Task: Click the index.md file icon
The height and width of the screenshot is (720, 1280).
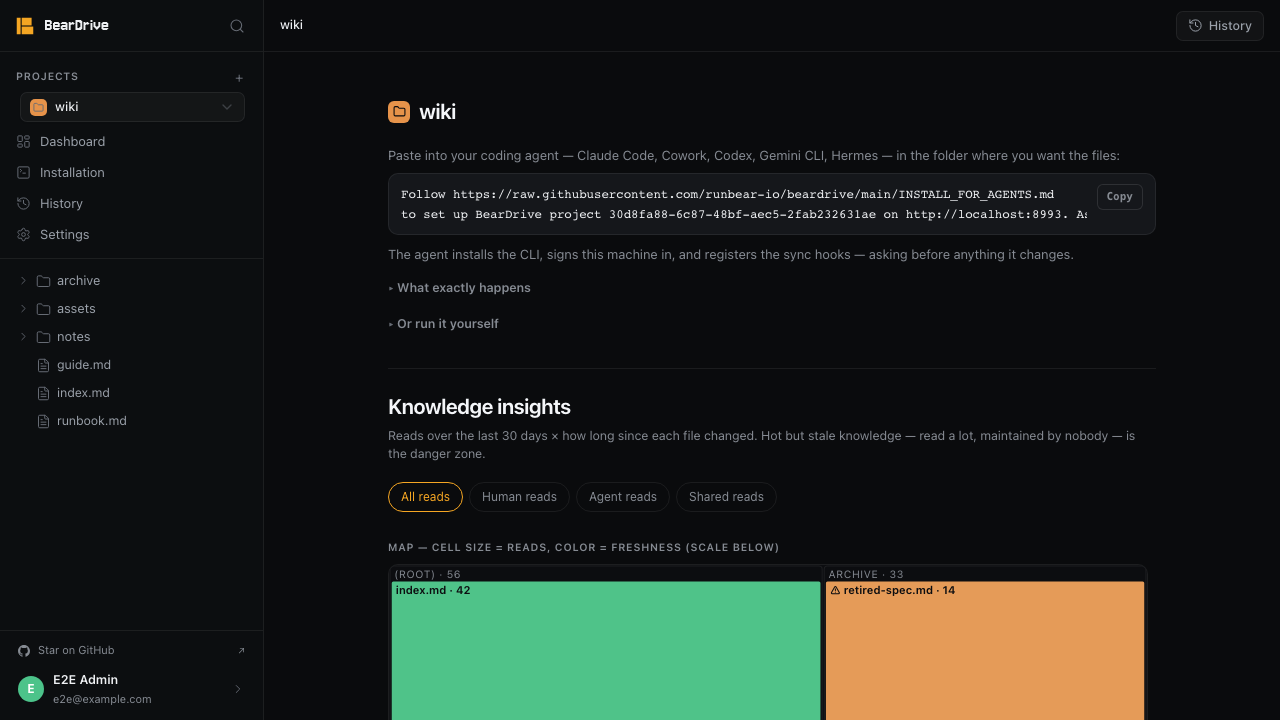Action: click(43, 393)
